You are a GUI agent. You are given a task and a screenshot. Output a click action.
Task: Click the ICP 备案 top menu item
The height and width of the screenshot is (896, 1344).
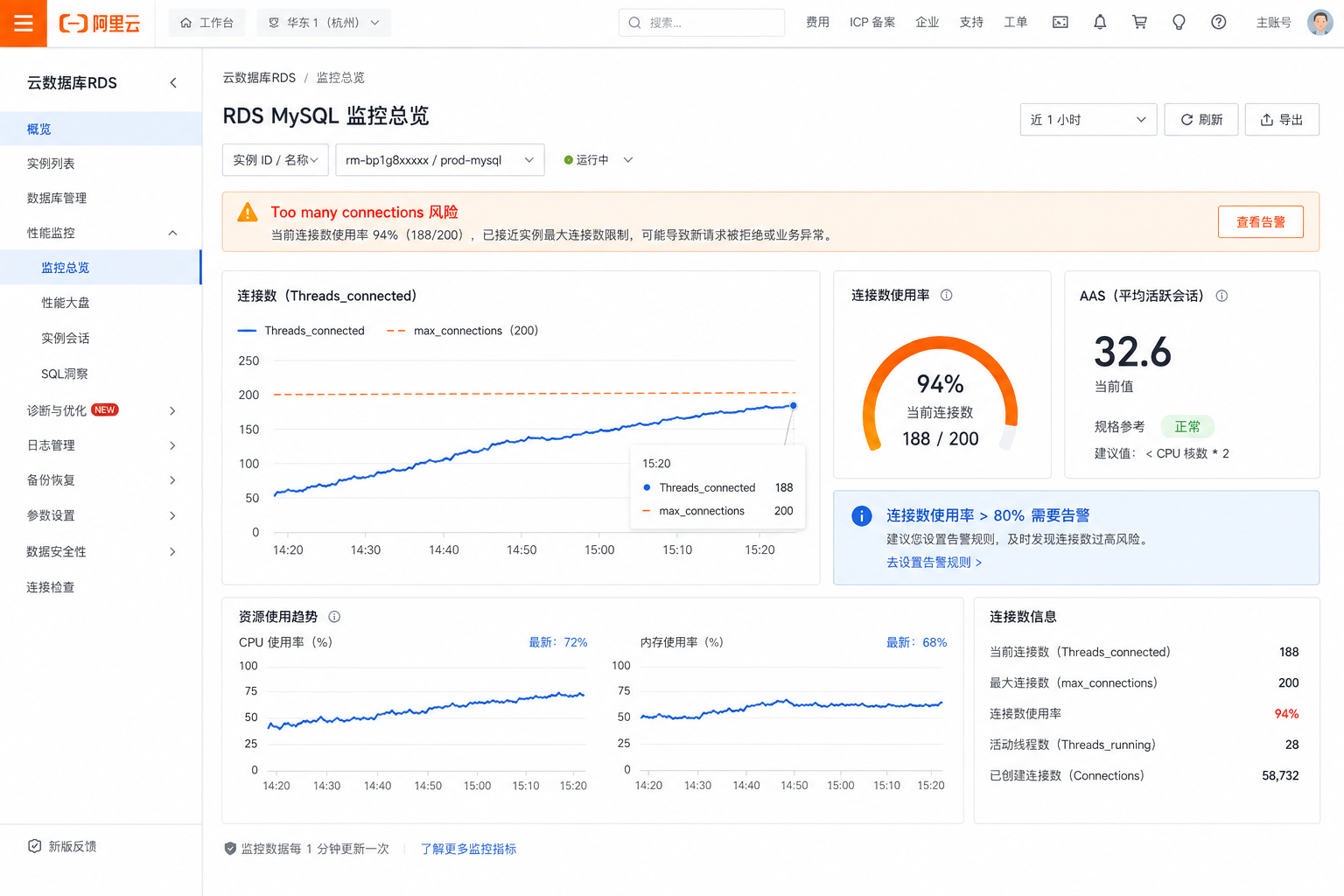[872, 23]
